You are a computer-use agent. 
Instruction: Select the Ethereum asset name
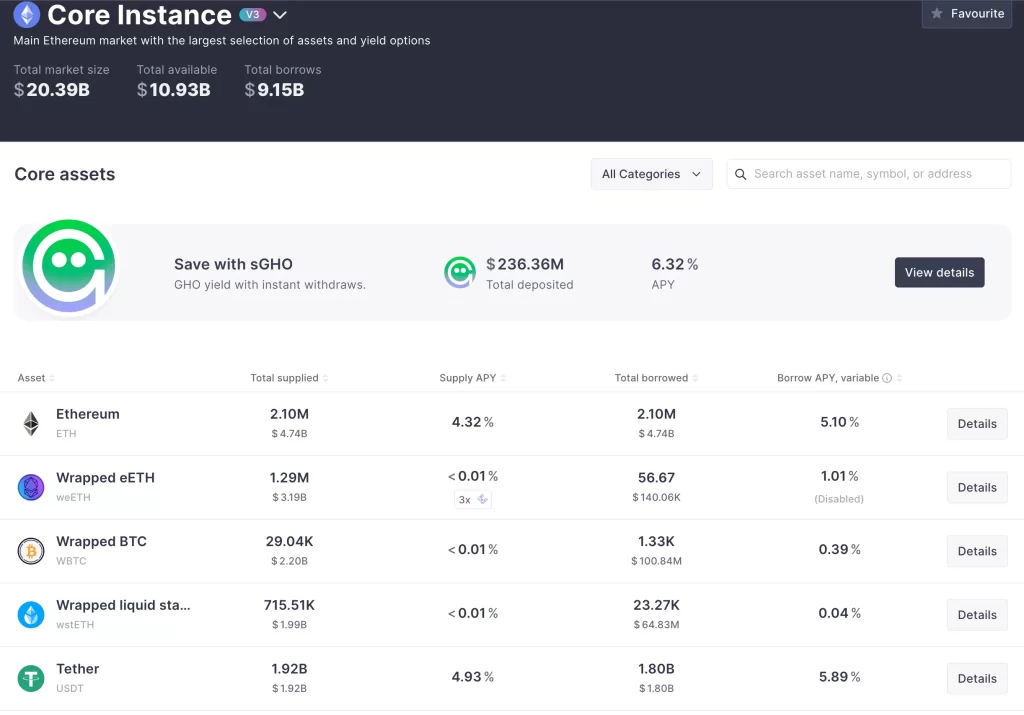click(x=88, y=414)
